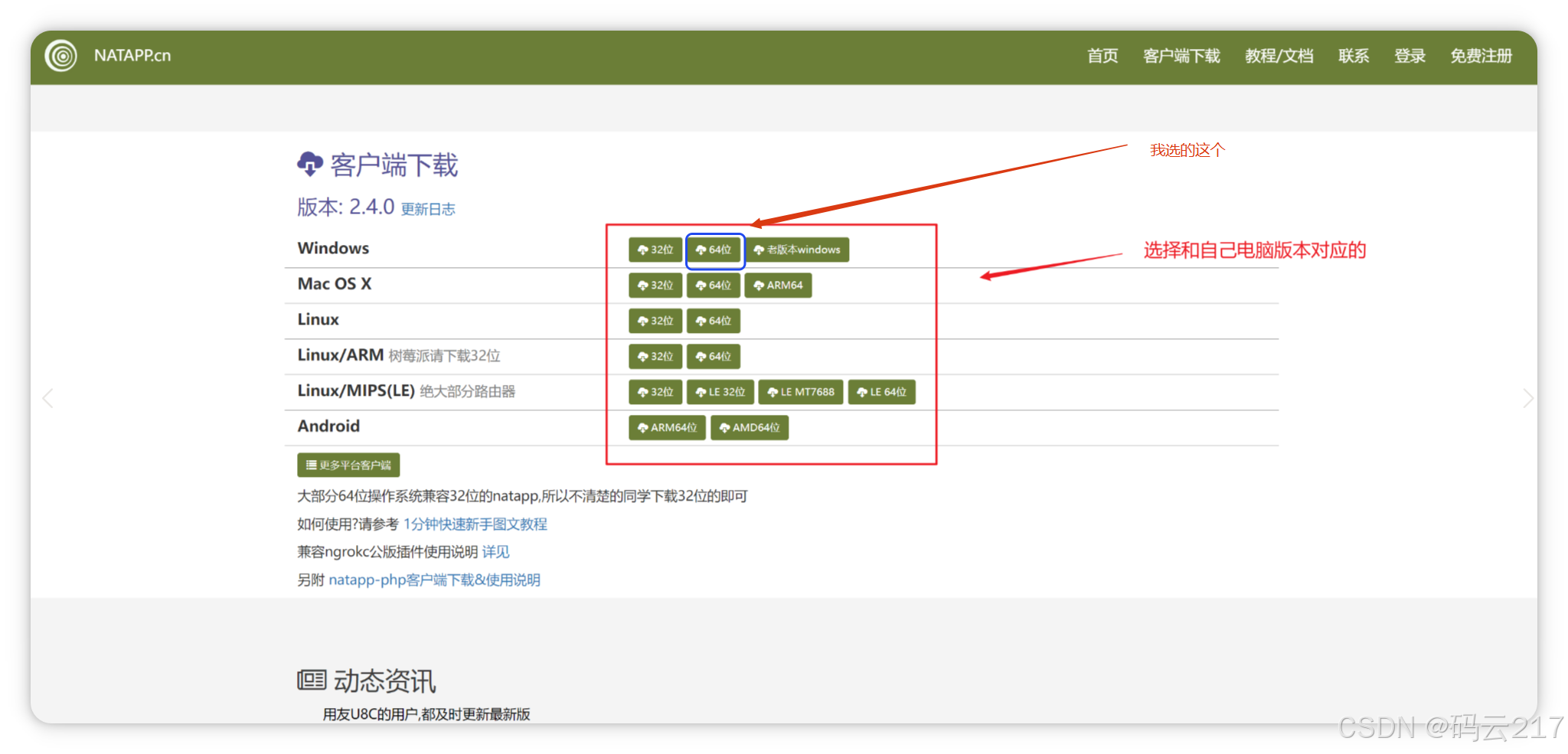Click the NATAPP.cn spiral logo icon
This screenshot has width=1568, height=754.
pyautogui.click(x=61, y=56)
